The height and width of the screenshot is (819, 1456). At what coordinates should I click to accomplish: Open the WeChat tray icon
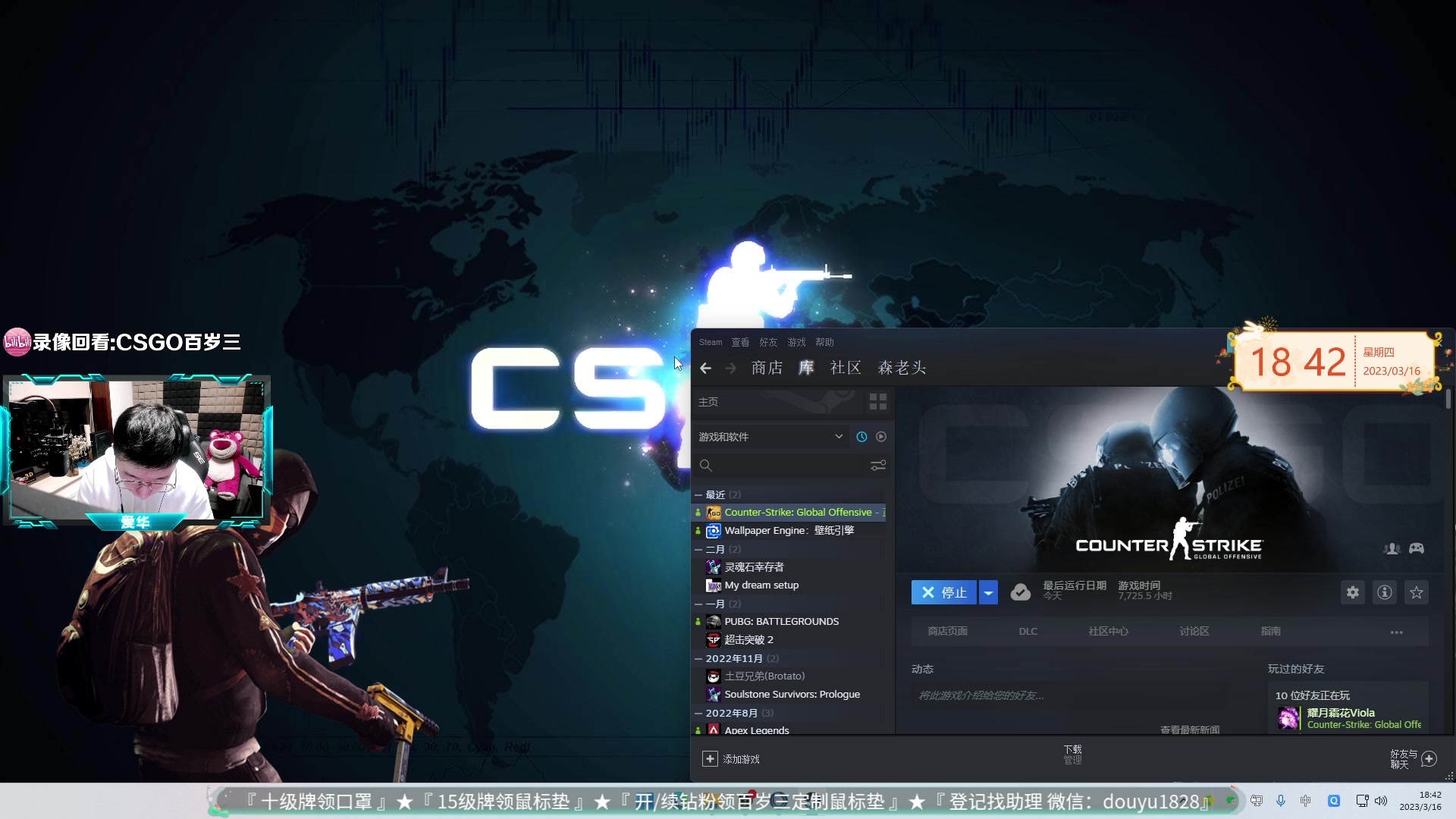tap(1231, 801)
